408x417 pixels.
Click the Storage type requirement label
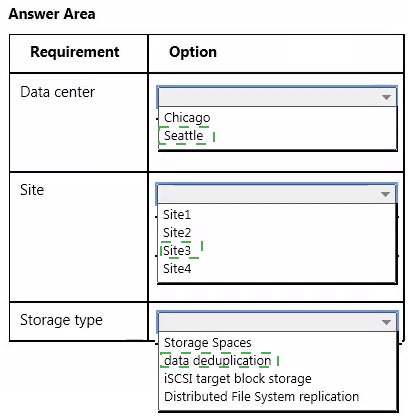(61, 320)
